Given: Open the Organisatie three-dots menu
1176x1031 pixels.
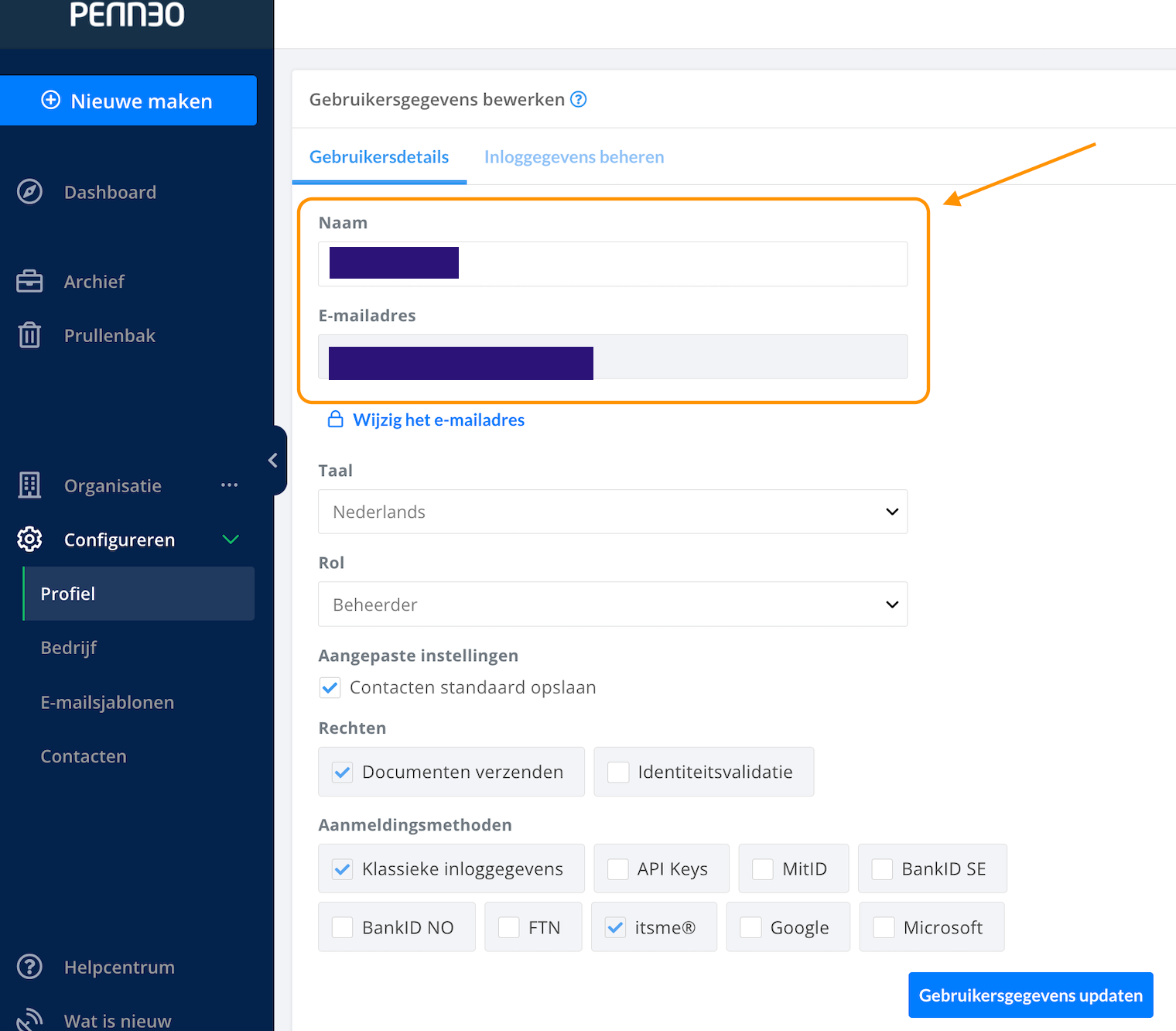Looking at the screenshot, I should [x=229, y=485].
